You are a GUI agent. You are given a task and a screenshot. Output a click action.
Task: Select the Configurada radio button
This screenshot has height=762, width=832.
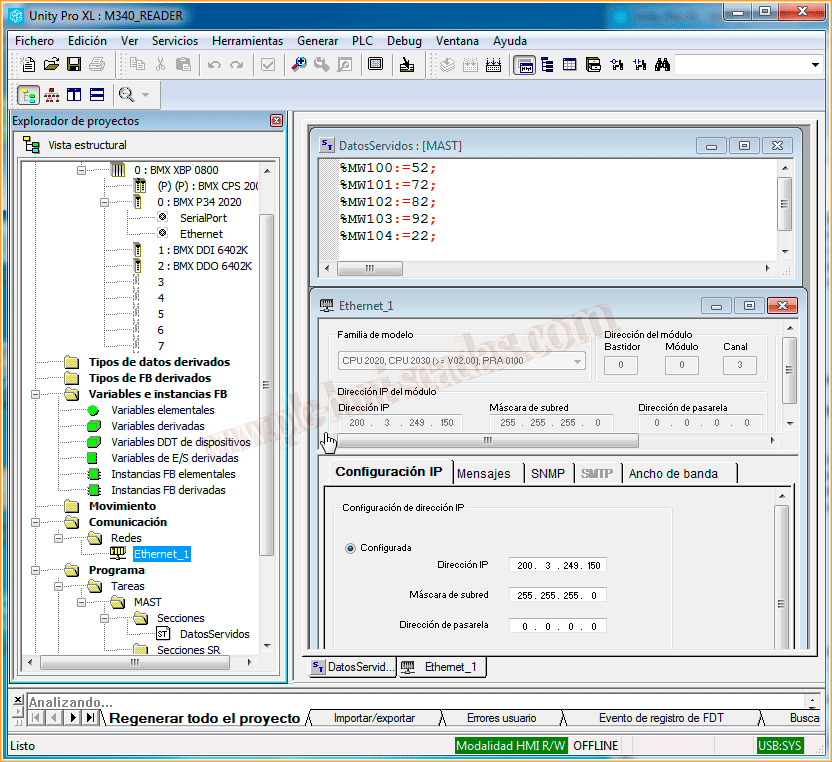pyautogui.click(x=350, y=548)
